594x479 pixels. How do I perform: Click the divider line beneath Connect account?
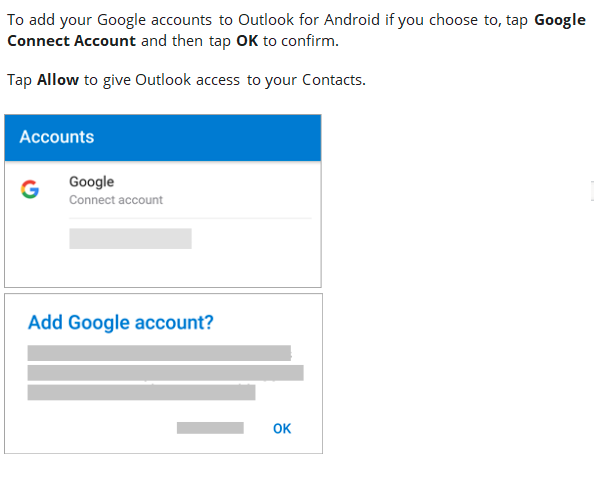pyautogui.click(x=190, y=218)
